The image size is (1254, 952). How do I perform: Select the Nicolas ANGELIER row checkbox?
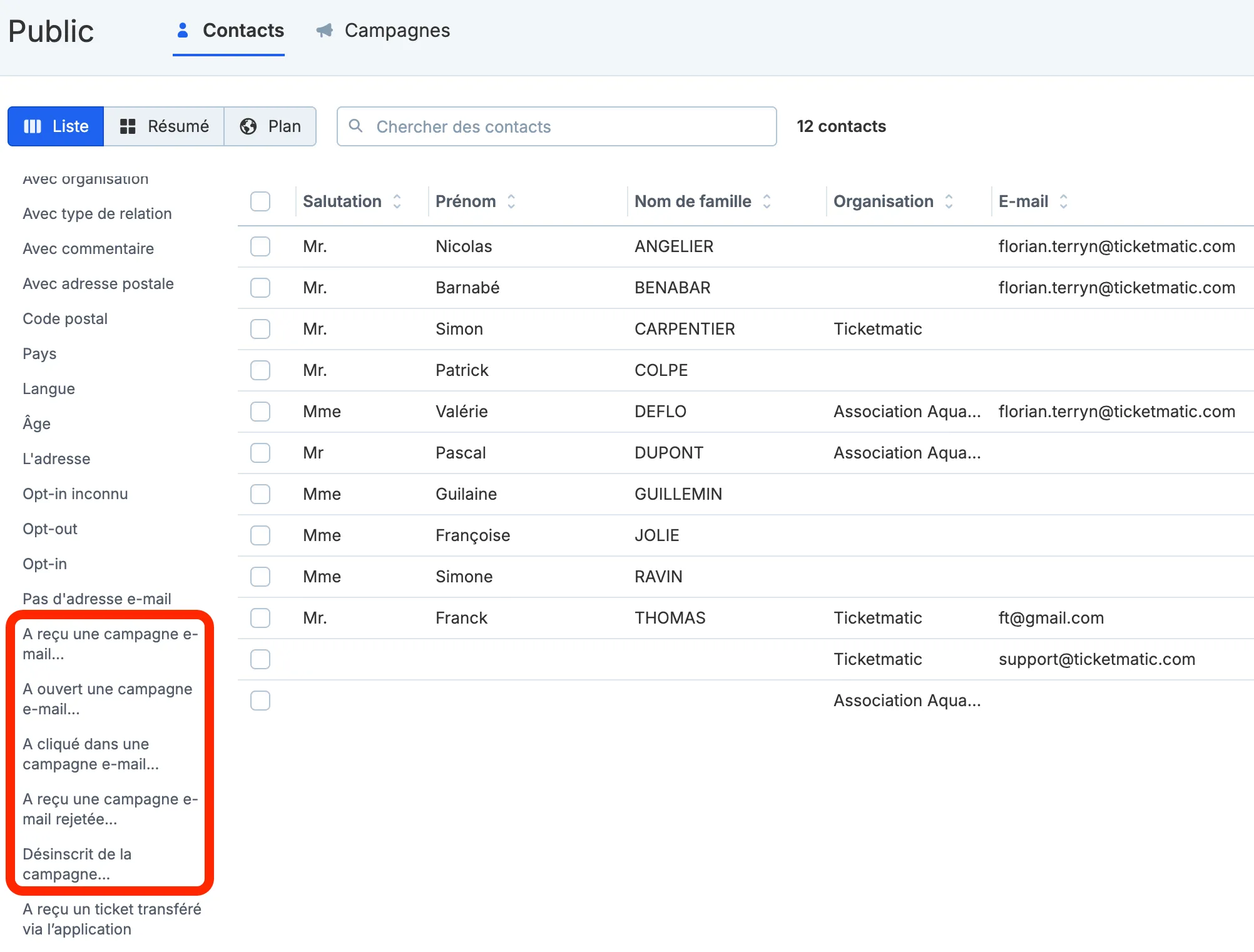click(x=260, y=246)
